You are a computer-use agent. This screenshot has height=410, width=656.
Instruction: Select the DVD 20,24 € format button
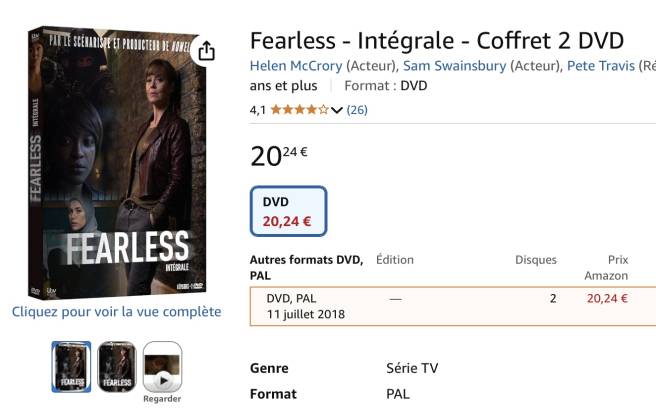pyautogui.click(x=287, y=211)
